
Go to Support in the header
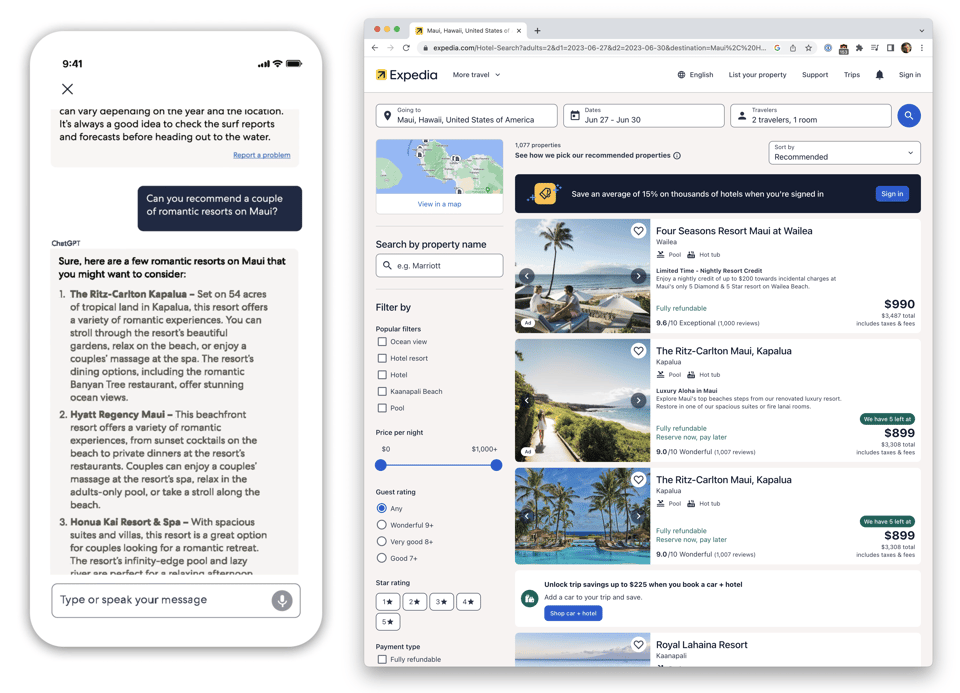814,75
